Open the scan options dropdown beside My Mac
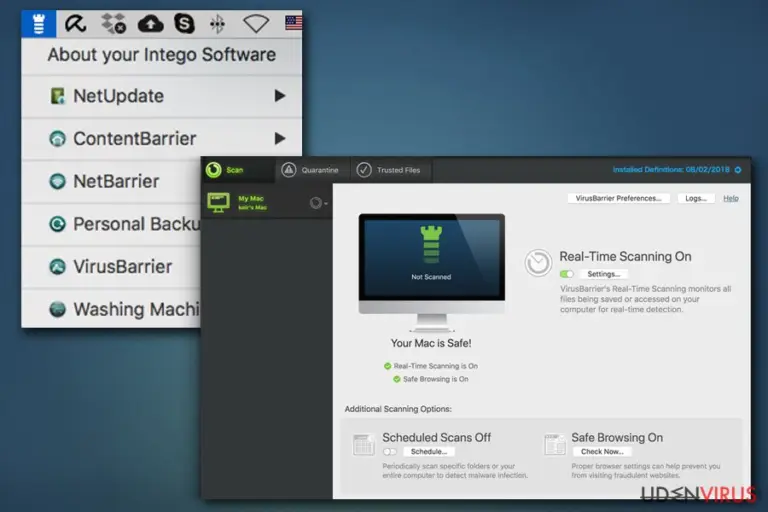This screenshot has height=512, width=768. [318, 203]
